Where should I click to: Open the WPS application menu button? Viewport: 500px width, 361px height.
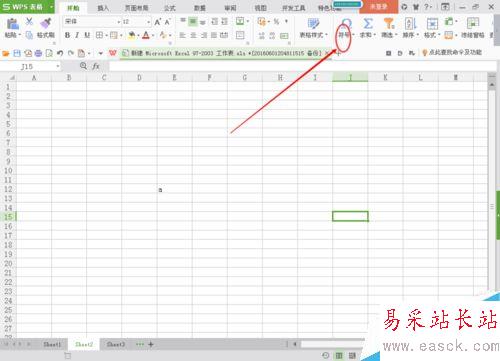27,7
